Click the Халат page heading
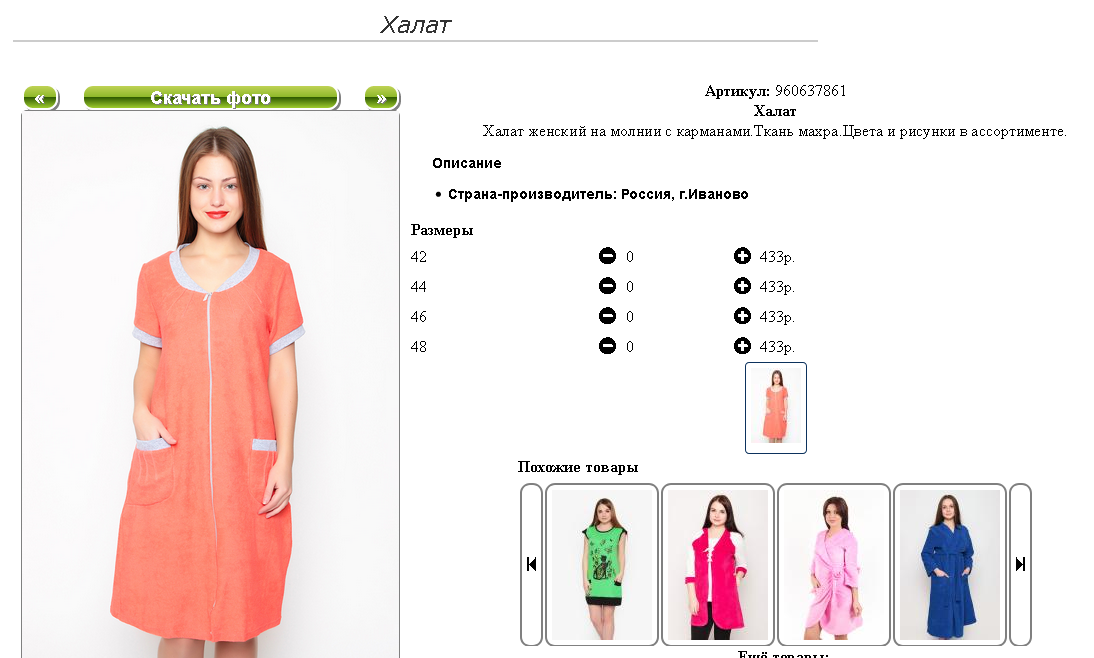1094x658 pixels. (415, 25)
